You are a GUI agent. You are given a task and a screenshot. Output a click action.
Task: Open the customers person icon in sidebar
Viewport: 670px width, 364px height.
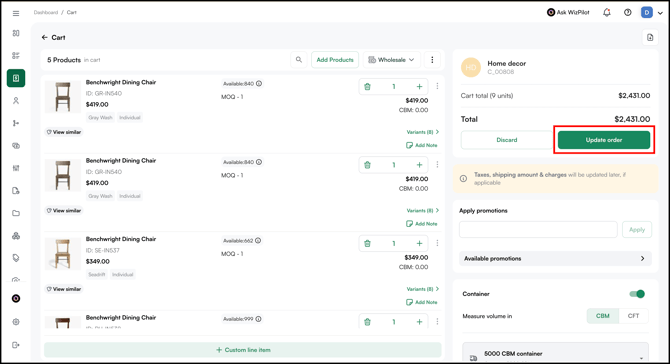coord(16,101)
